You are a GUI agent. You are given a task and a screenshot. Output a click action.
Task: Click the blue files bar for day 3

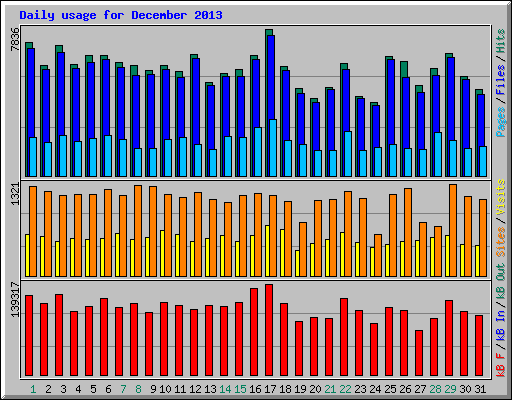pyautogui.click(x=61, y=94)
